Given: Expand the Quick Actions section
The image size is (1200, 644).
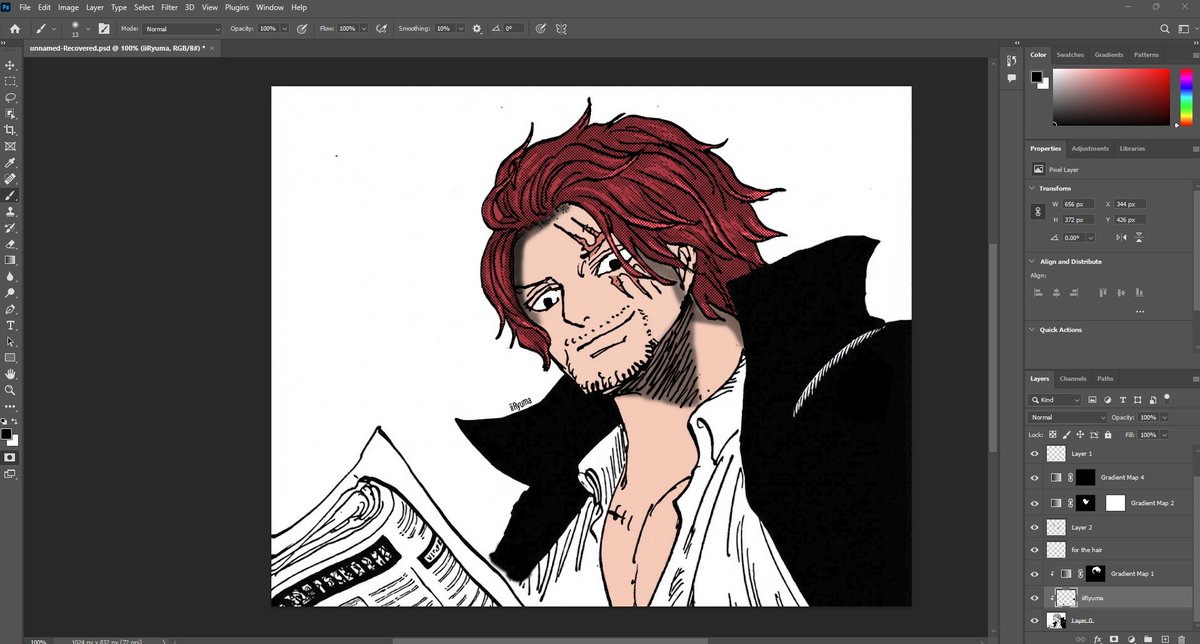Looking at the screenshot, I should click(1032, 329).
